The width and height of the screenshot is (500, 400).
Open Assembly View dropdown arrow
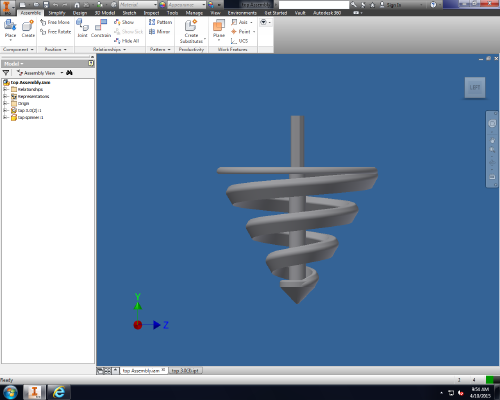62,73
